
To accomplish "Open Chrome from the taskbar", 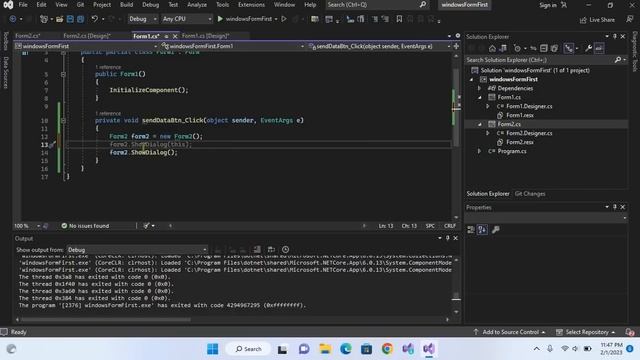I will click(x=387, y=349).
